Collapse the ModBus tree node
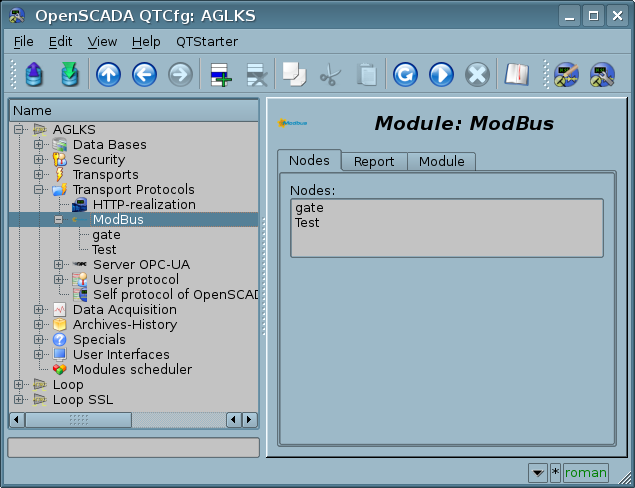 click(59, 220)
